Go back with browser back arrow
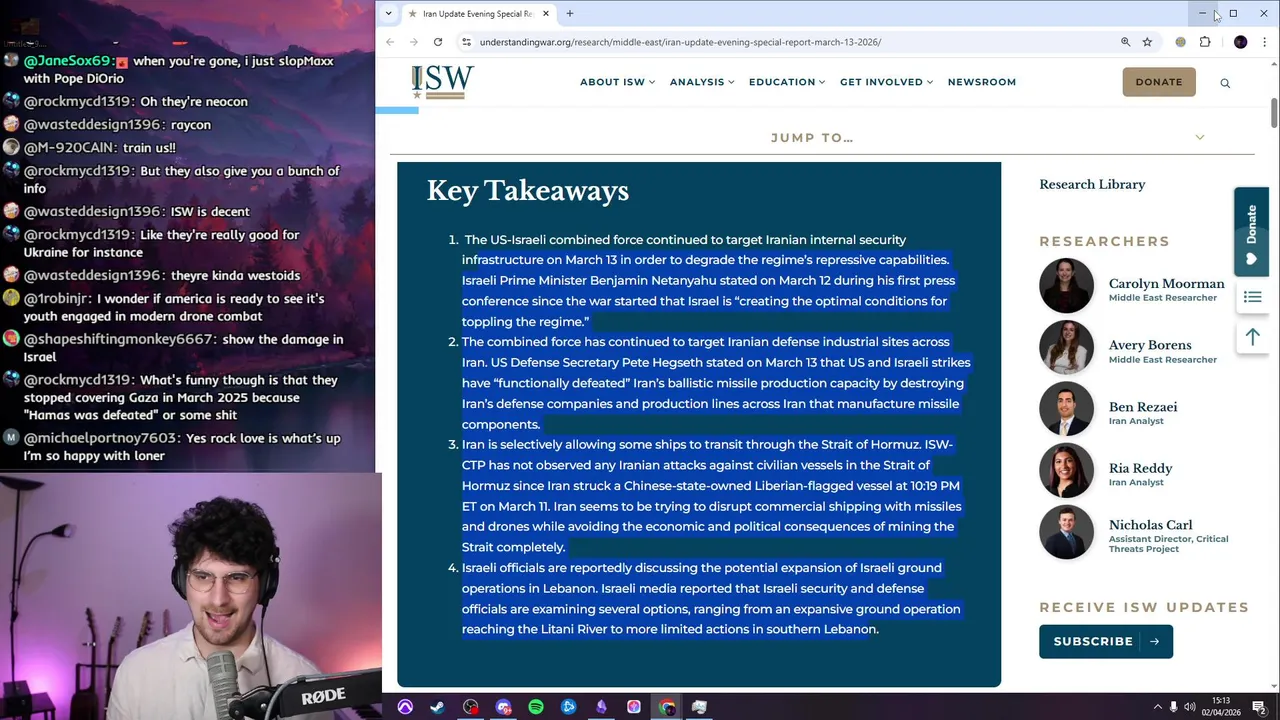 pyautogui.click(x=390, y=42)
